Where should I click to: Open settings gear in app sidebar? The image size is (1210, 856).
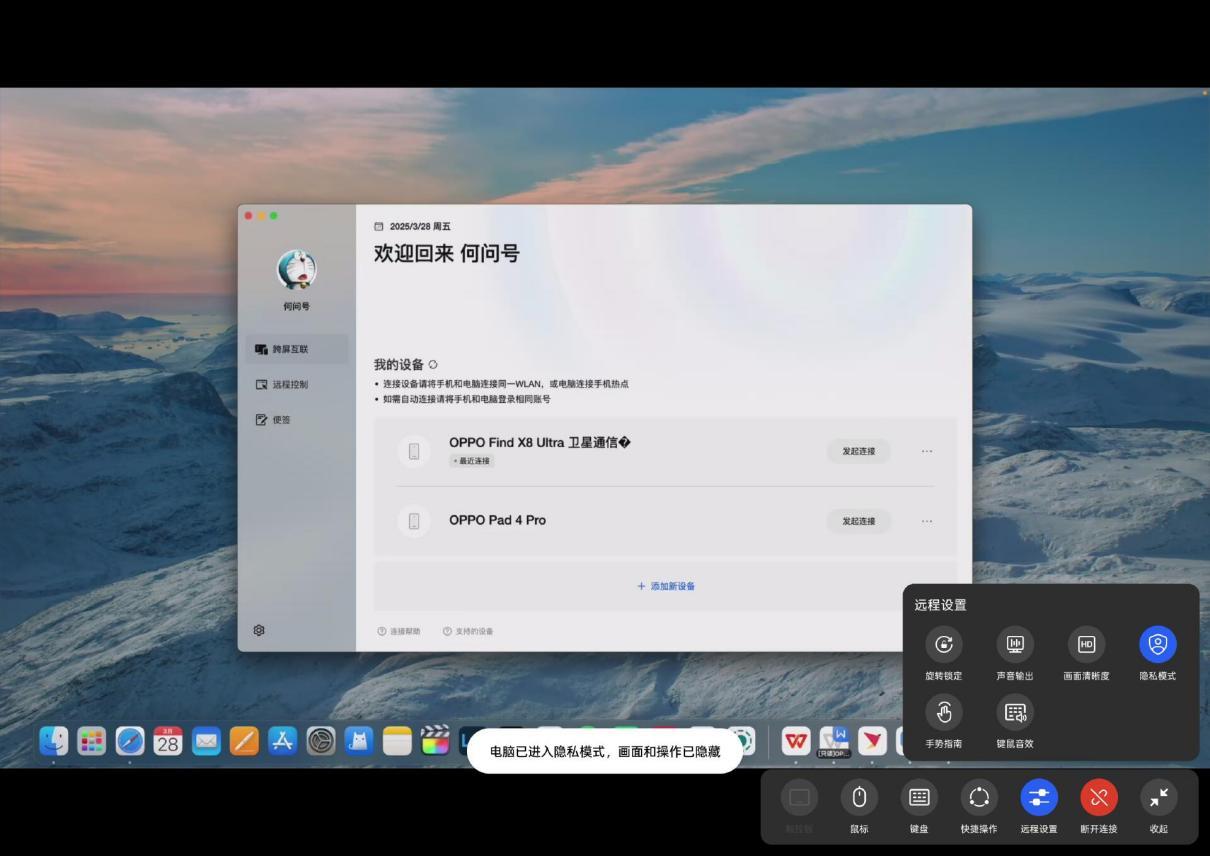tap(259, 630)
